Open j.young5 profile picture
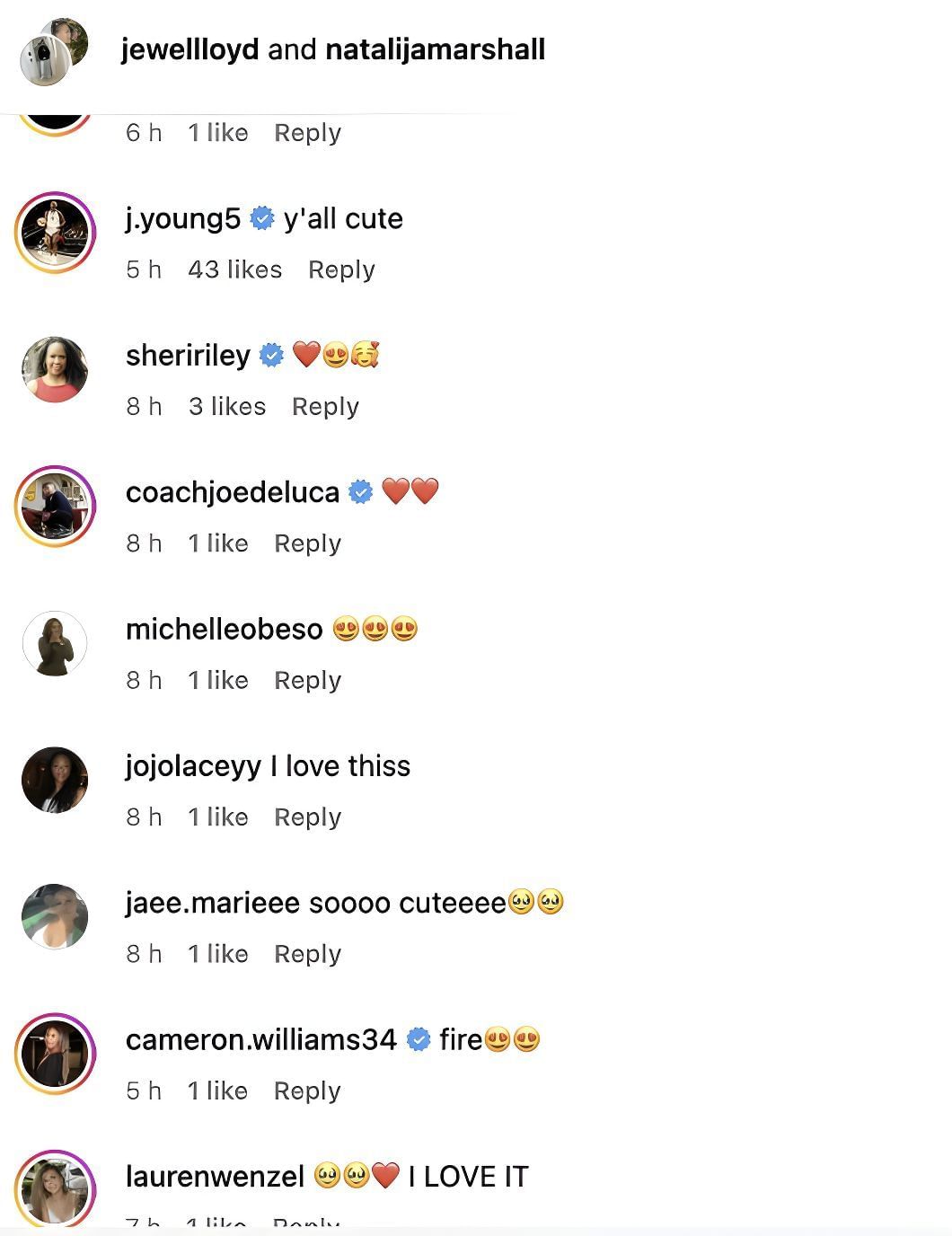 55,232
